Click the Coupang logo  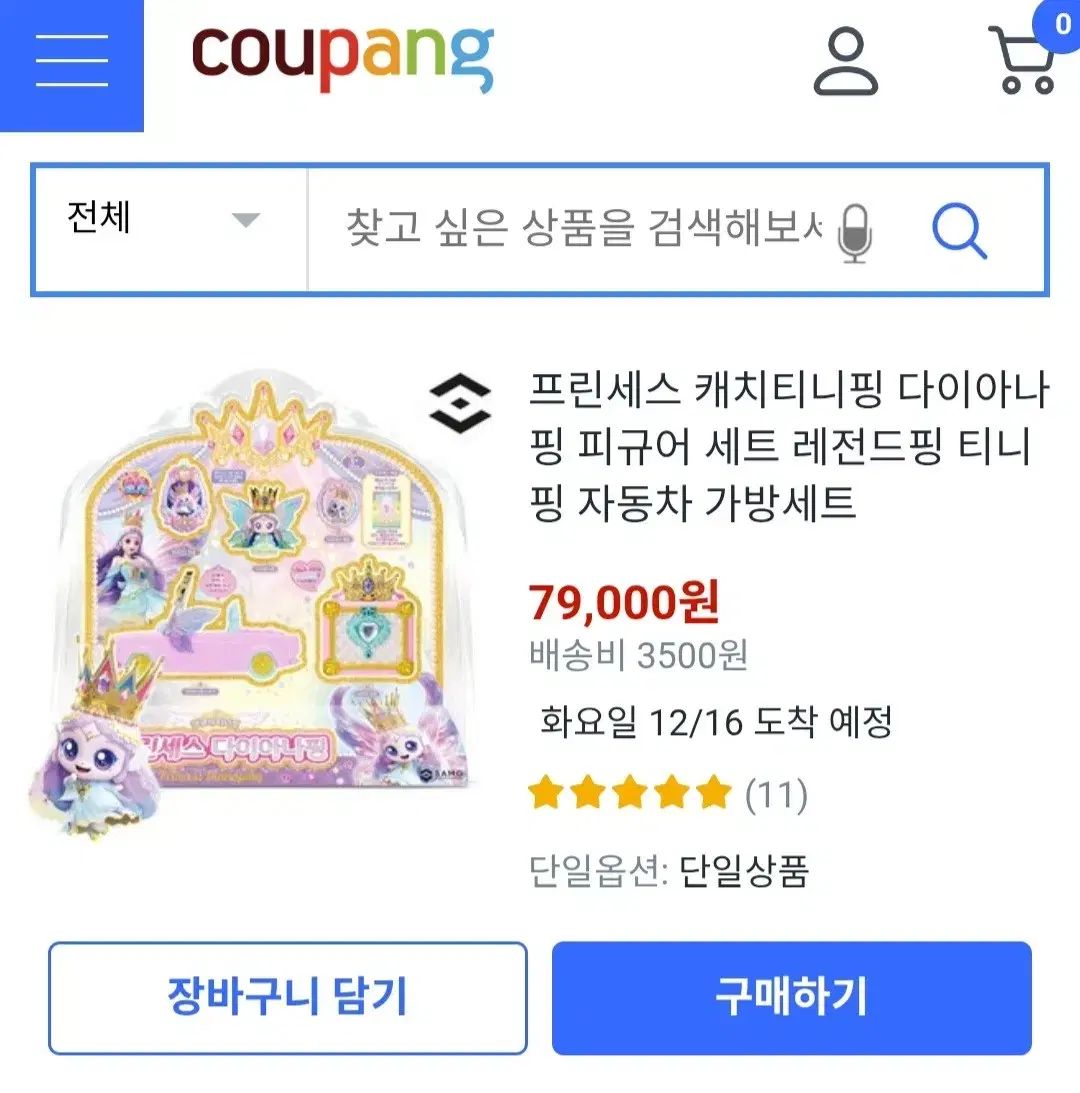(x=342, y=58)
